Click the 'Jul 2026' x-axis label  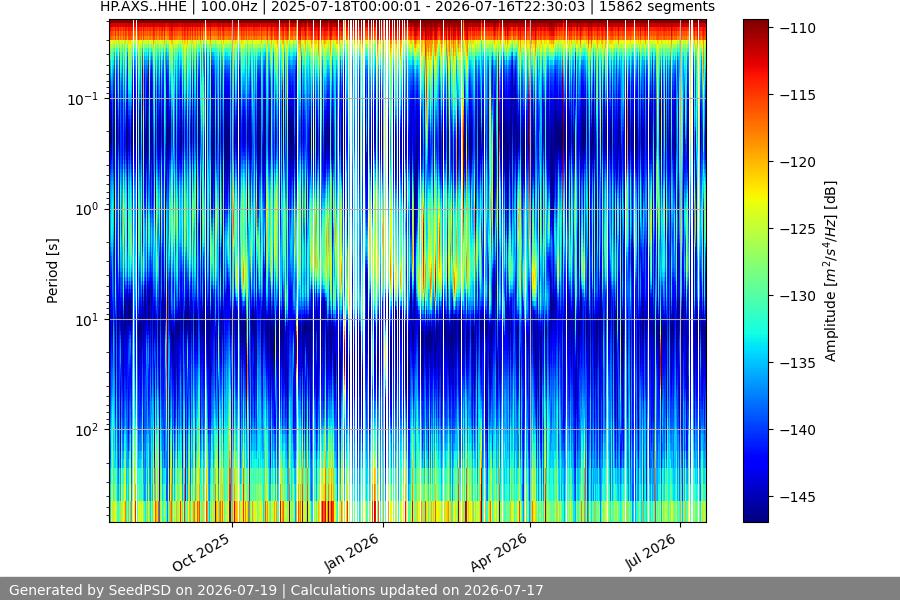pyautogui.click(x=651, y=552)
